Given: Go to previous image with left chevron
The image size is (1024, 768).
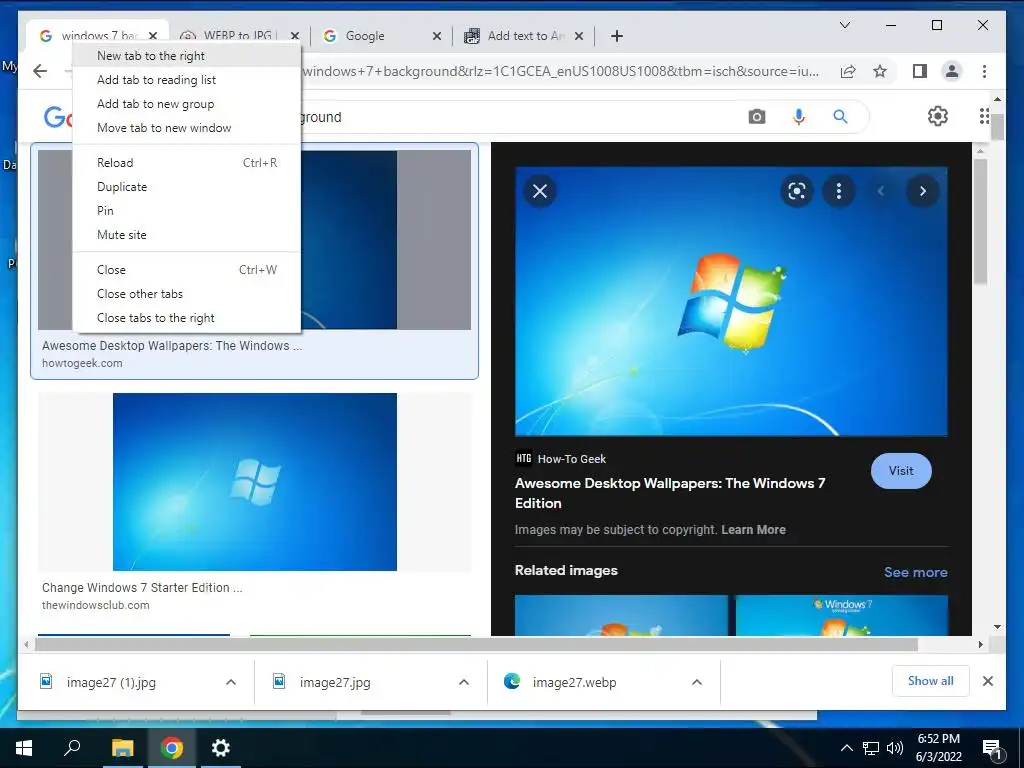Looking at the screenshot, I should 881,191.
